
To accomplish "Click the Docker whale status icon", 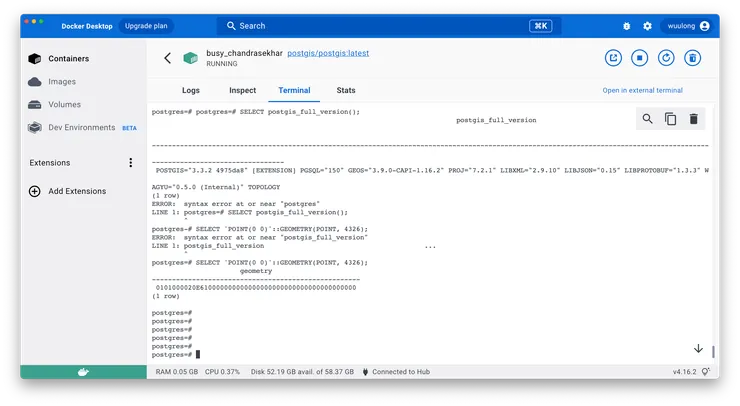I will 83,372.
